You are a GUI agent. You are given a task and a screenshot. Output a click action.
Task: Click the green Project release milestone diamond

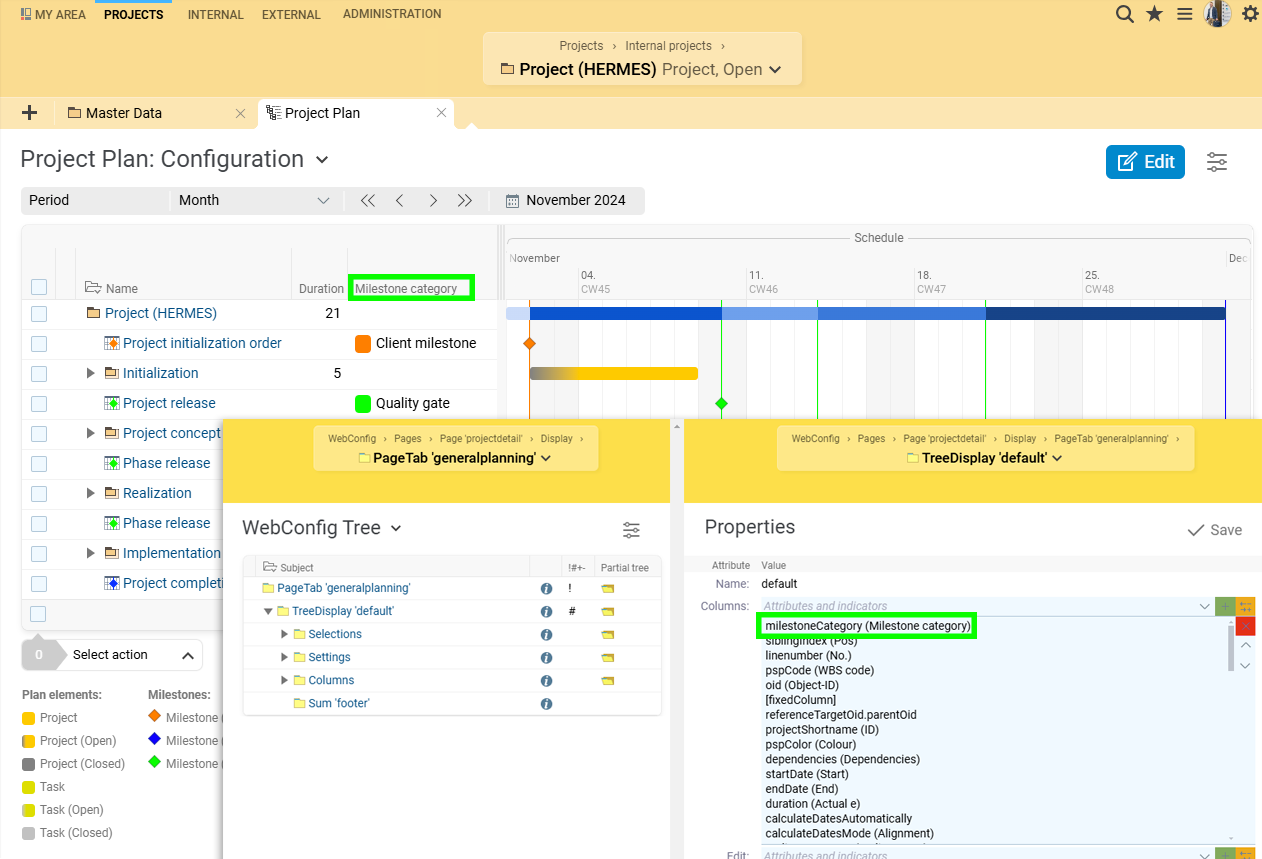[x=721, y=403]
